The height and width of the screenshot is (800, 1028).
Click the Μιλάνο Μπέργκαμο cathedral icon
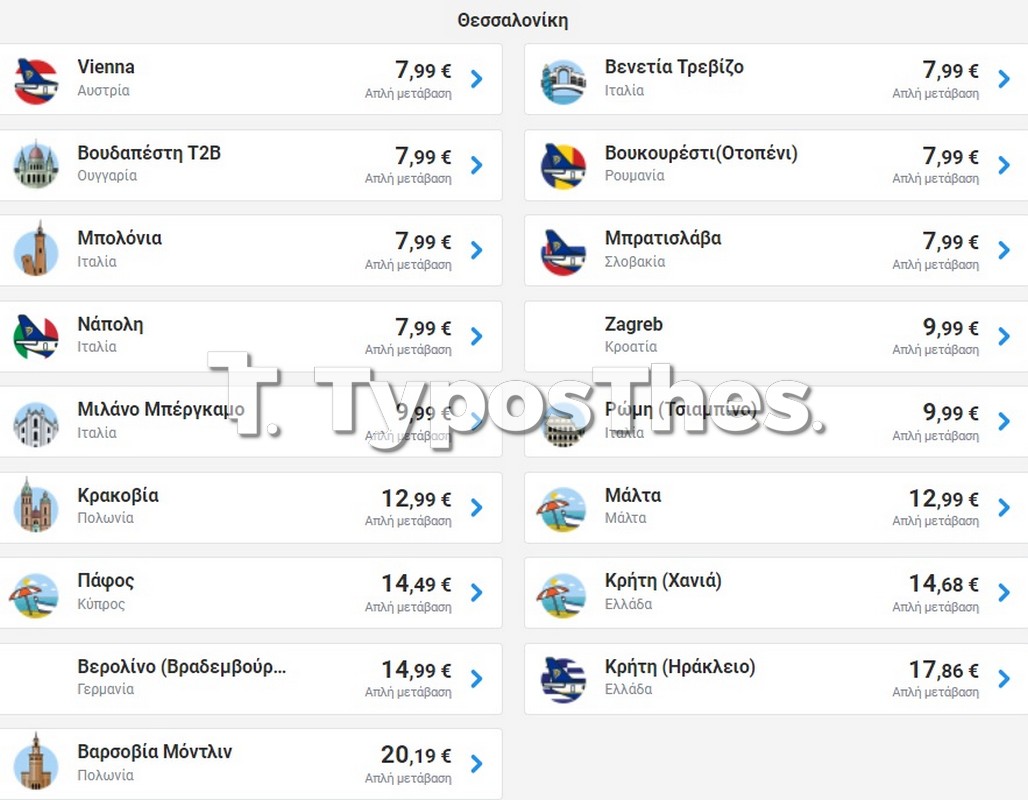click(36, 424)
